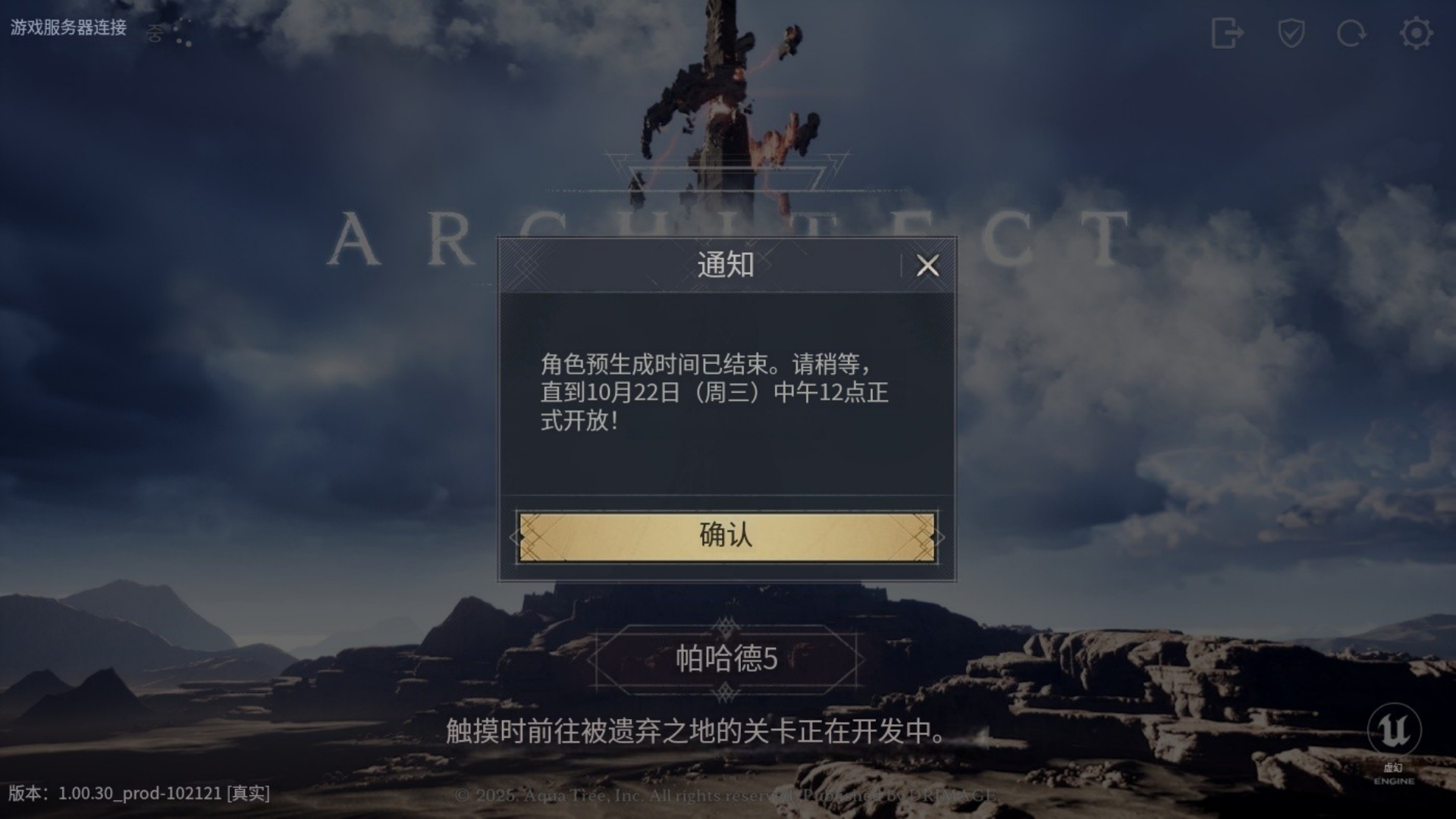
Task: Click the diamond ornament below 帕哈德5
Action: pyautogui.click(x=726, y=692)
